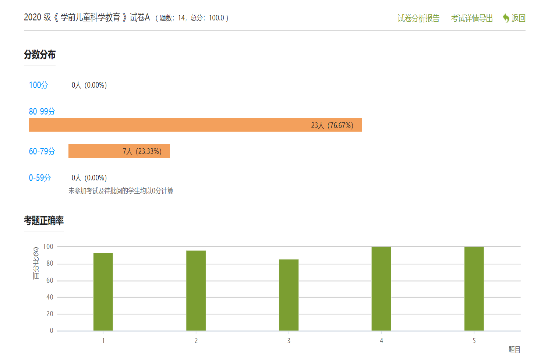
Task: Select the green bar for question 4
Action: (381, 289)
